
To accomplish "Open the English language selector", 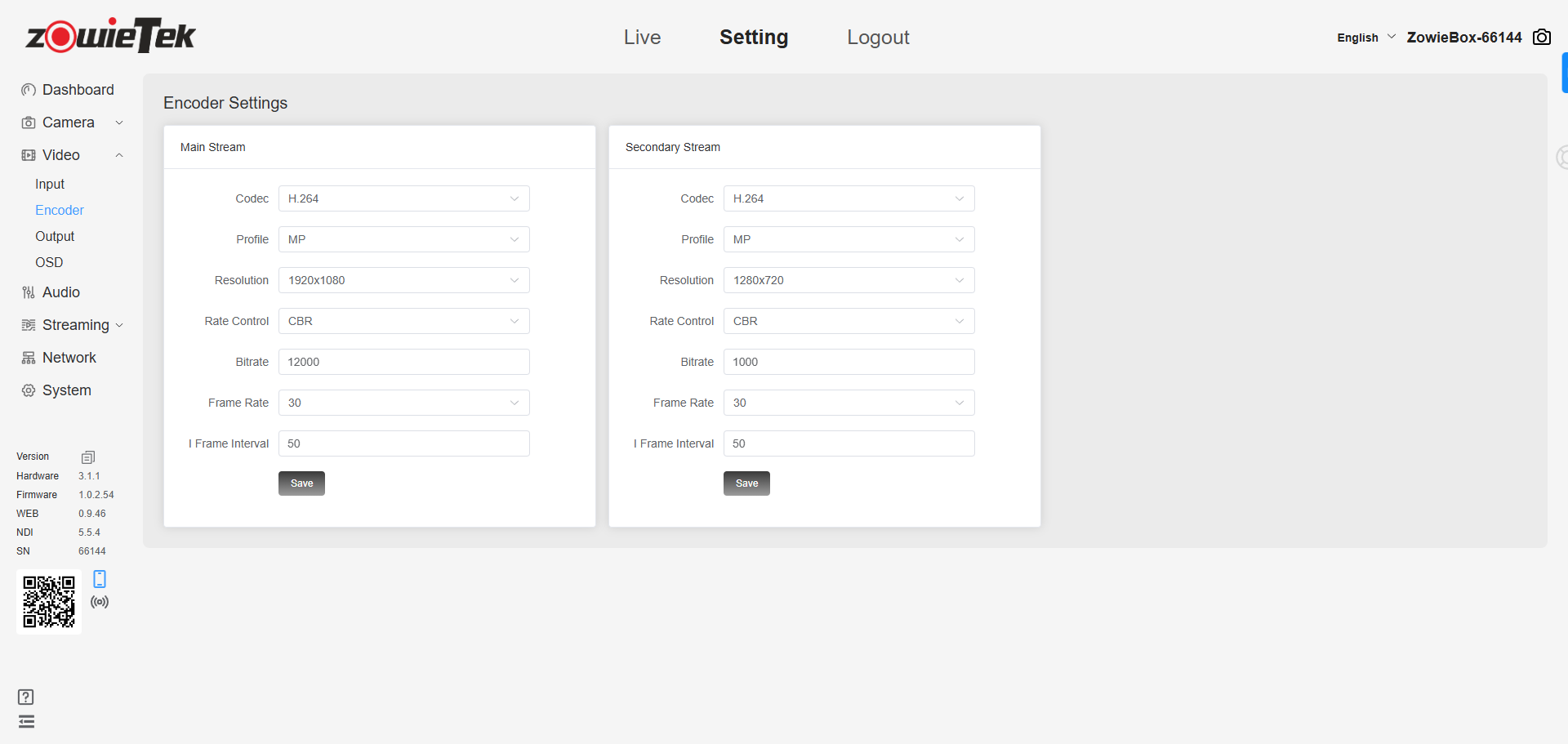I will tap(1365, 38).
